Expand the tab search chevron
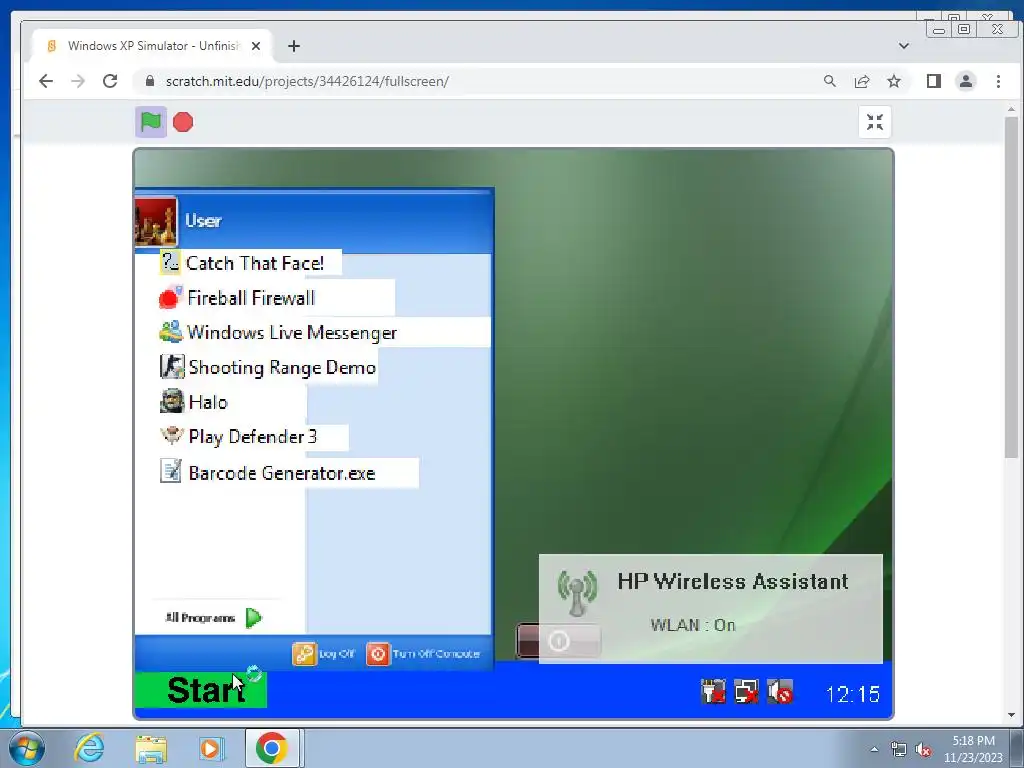The width and height of the screenshot is (1024, 768). [904, 46]
